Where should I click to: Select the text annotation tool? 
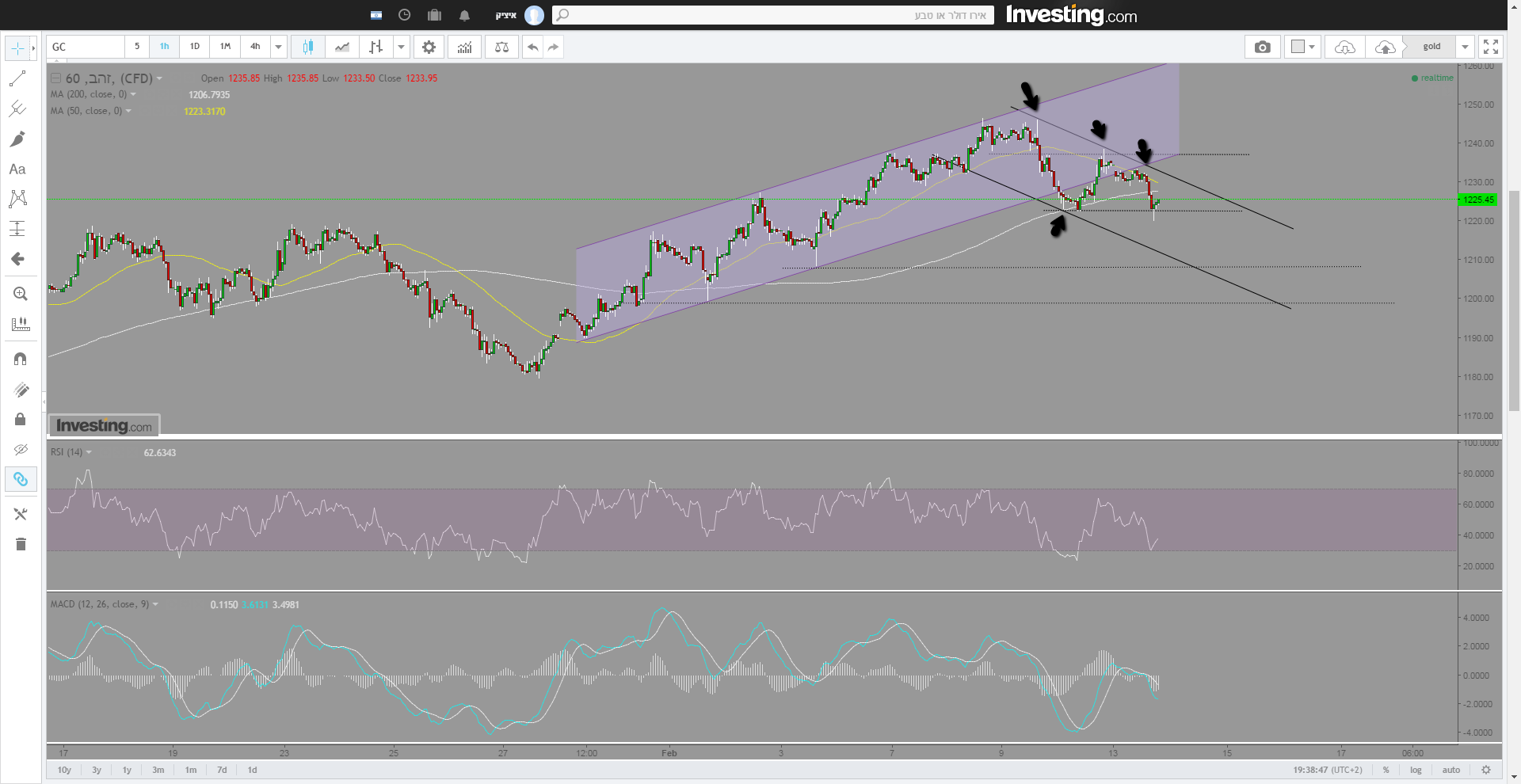pos(17,169)
